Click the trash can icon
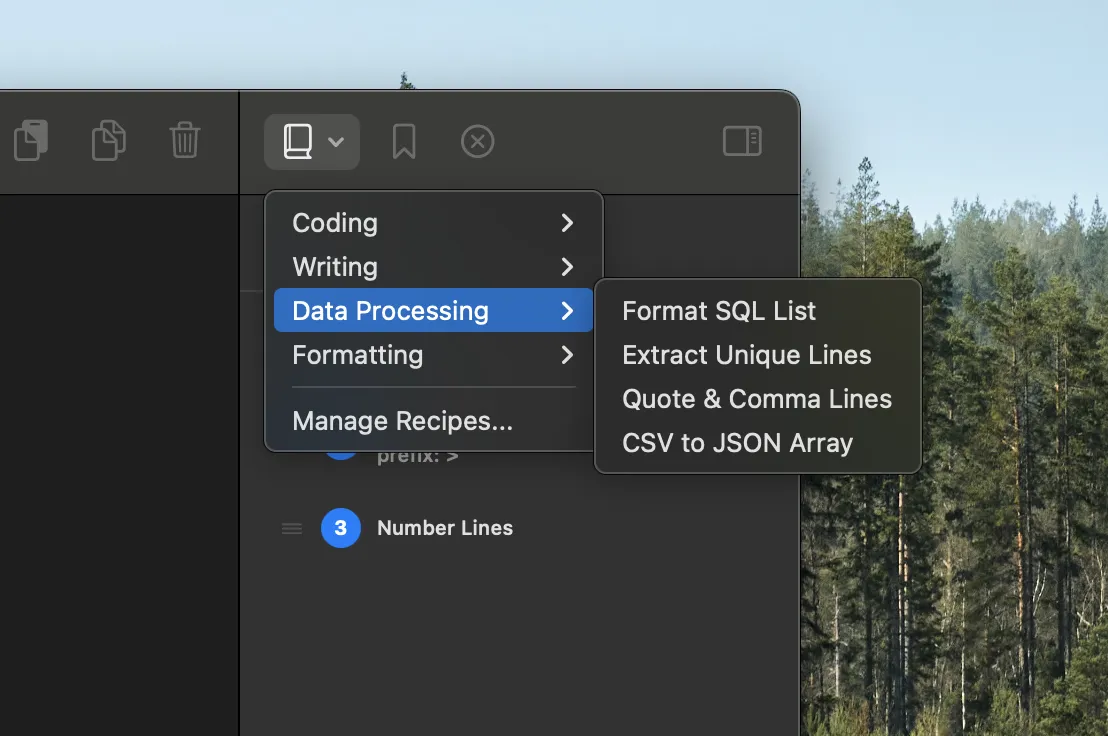The width and height of the screenshot is (1108, 736). coord(185,141)
